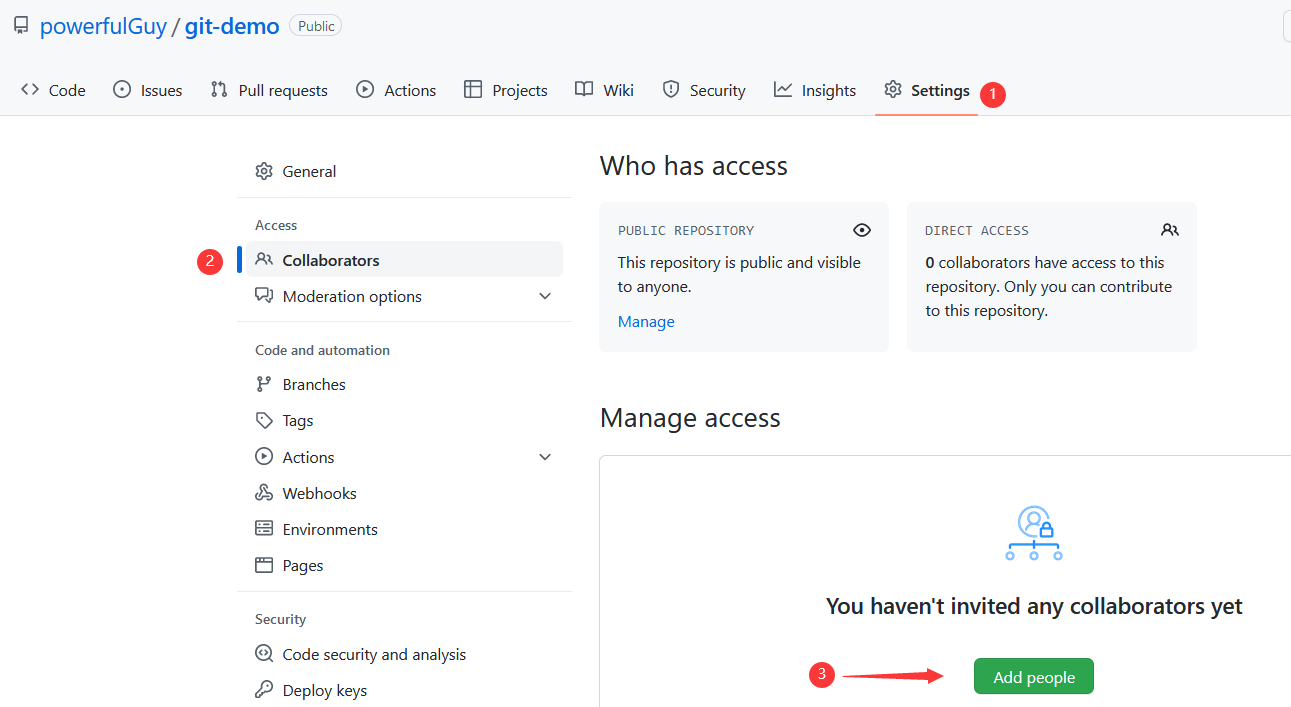Open the Wiki tab

[x=604, y=90]
